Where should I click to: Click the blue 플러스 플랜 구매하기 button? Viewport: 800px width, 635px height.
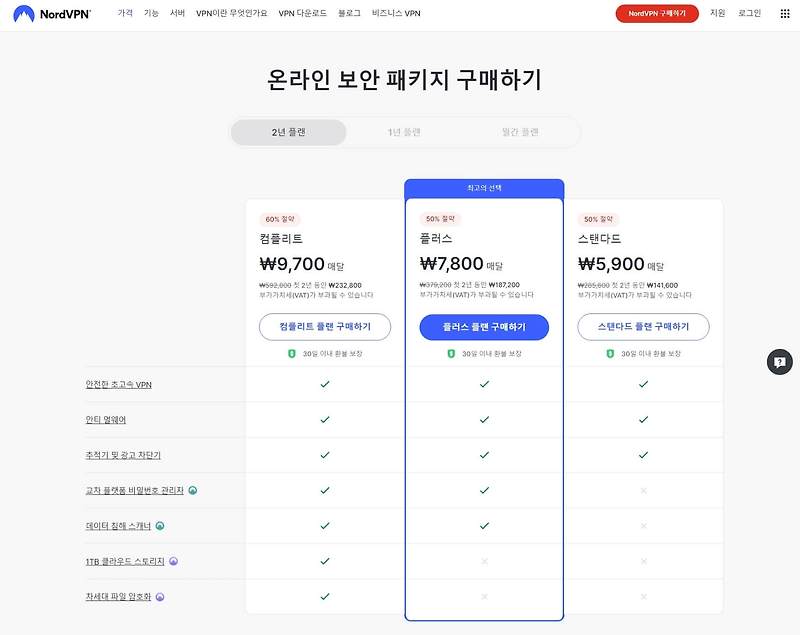484,328
